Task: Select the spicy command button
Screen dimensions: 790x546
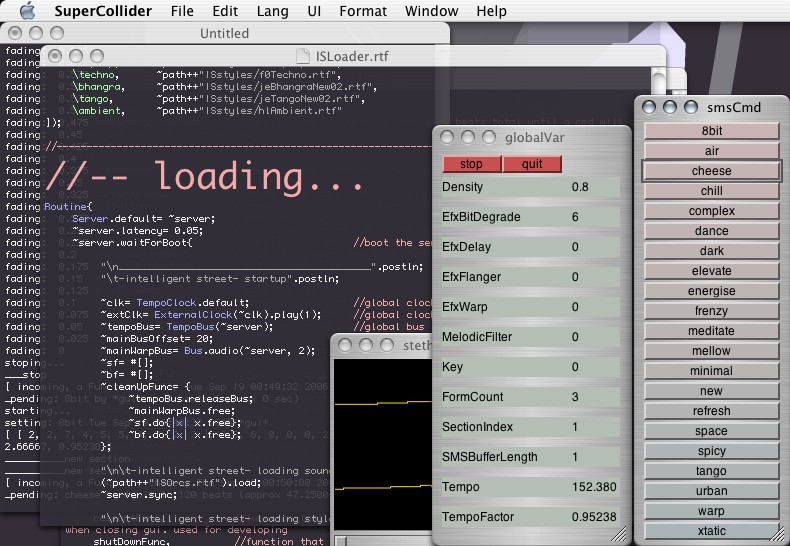Action: (x=711, y=451)
